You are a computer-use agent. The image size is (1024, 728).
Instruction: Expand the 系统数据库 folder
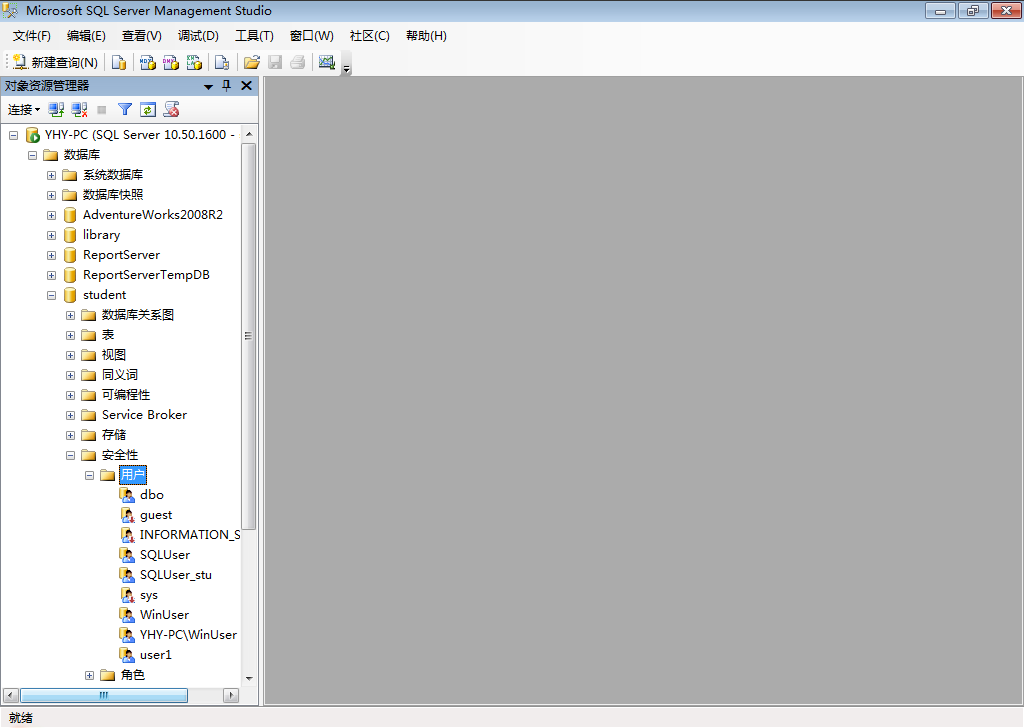[x=51, y=176]
